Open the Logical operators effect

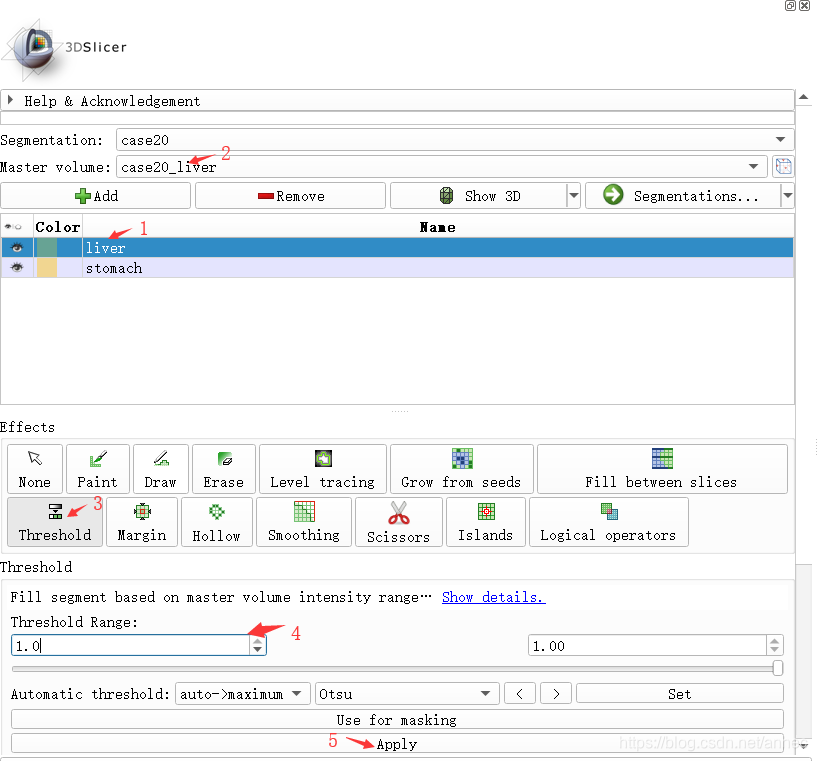click(609, 522)
